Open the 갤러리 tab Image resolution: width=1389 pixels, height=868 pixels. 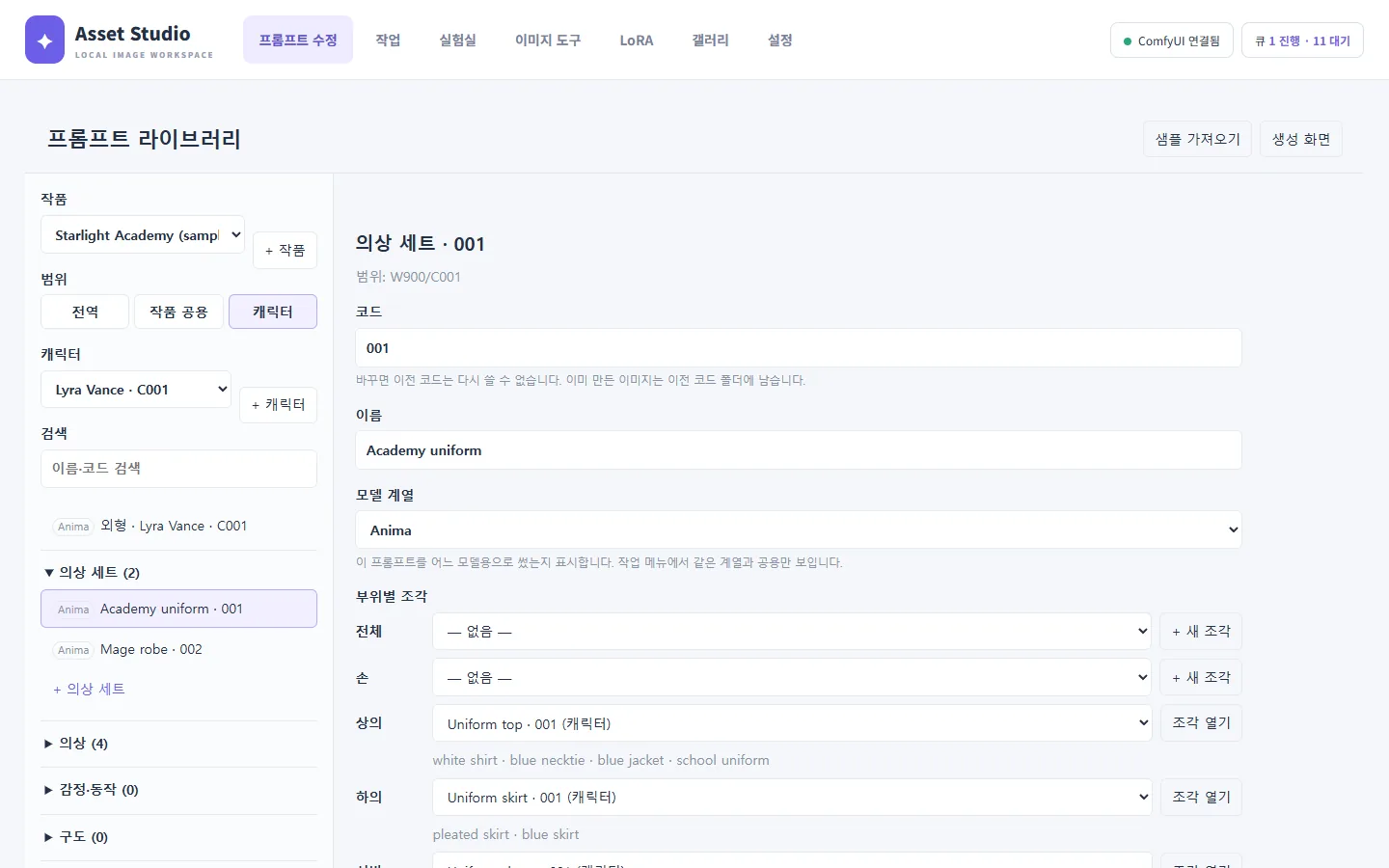coord(710,40)
